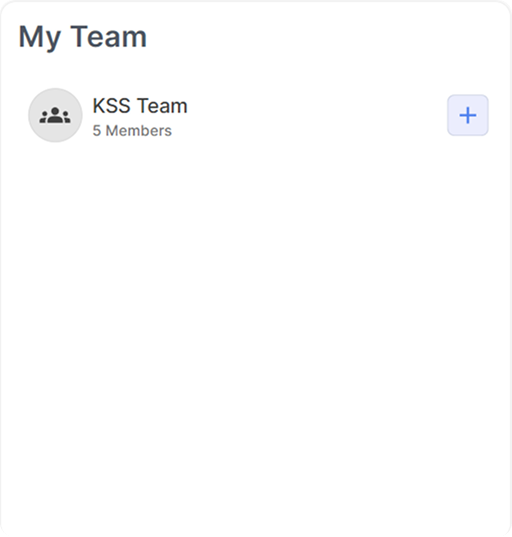Open the KSS Team name label

point(140,106)
